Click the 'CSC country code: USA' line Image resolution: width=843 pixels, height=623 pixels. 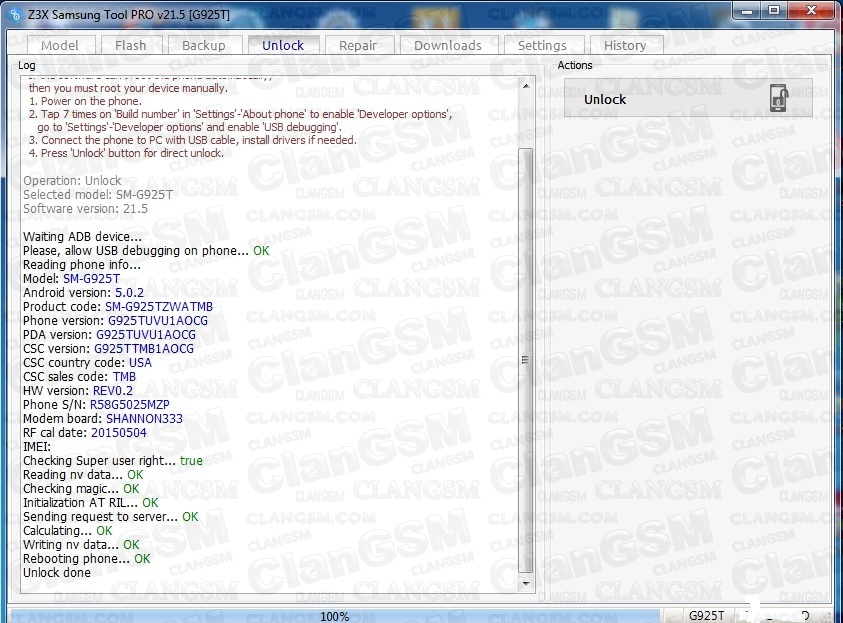pyautogui.click(x=88, y=362)
